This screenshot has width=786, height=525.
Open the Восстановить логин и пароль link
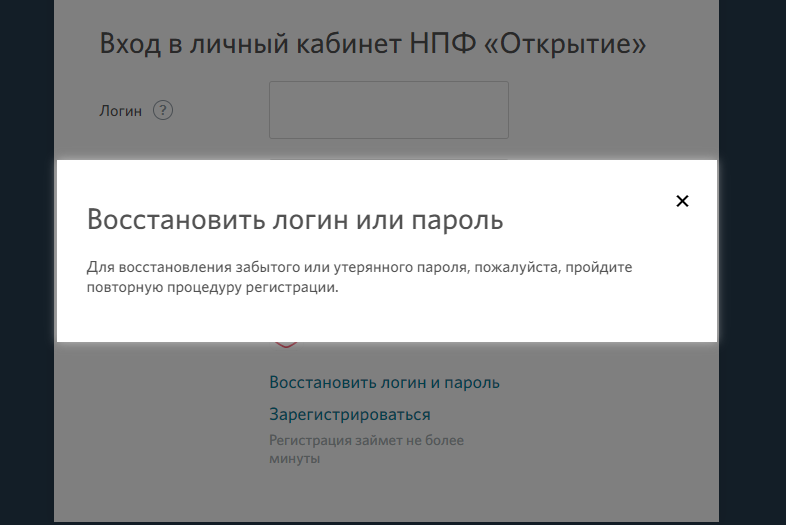click(384, 383)
